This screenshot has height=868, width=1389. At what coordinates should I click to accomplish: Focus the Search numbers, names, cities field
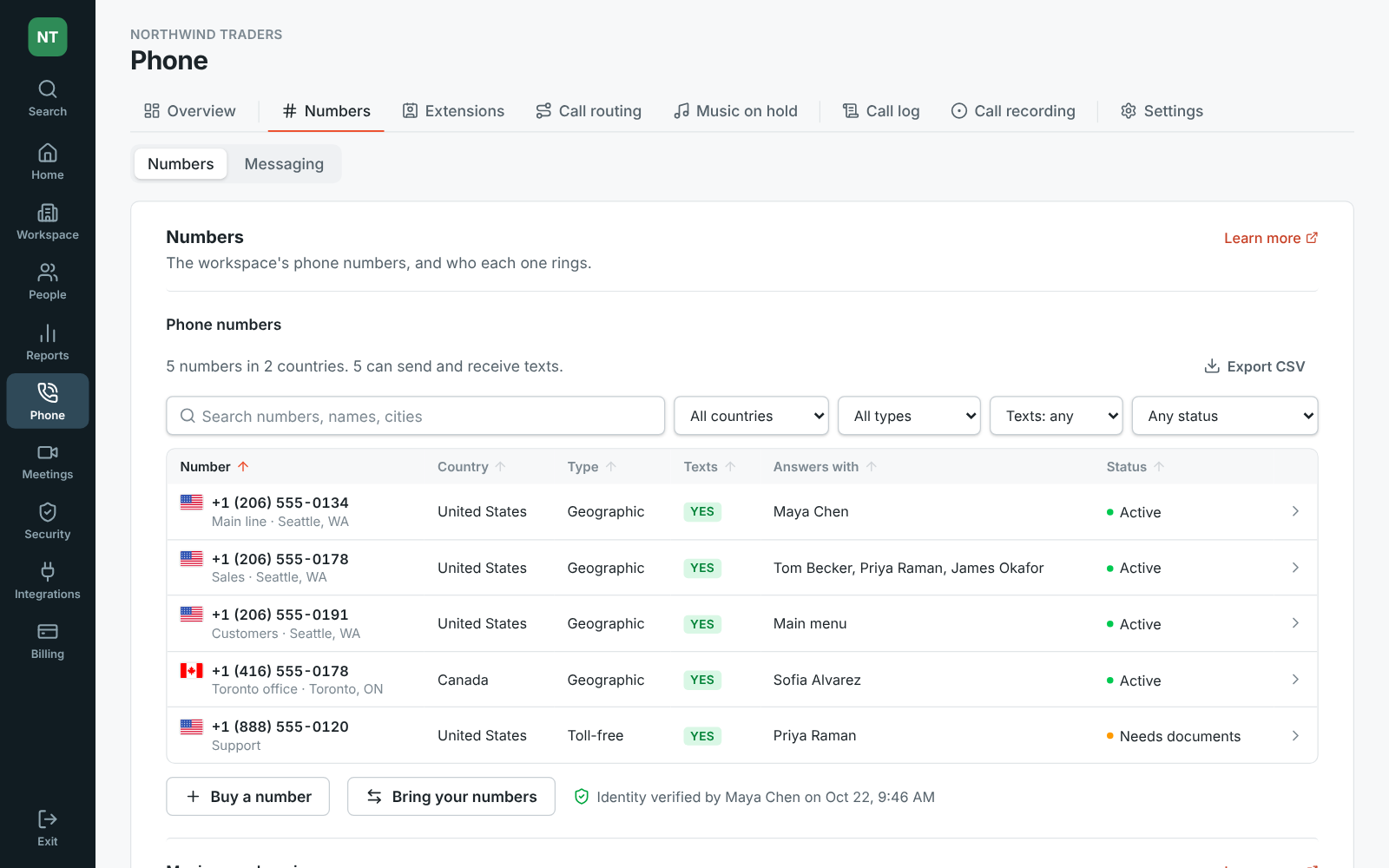[x=415, y=416]
